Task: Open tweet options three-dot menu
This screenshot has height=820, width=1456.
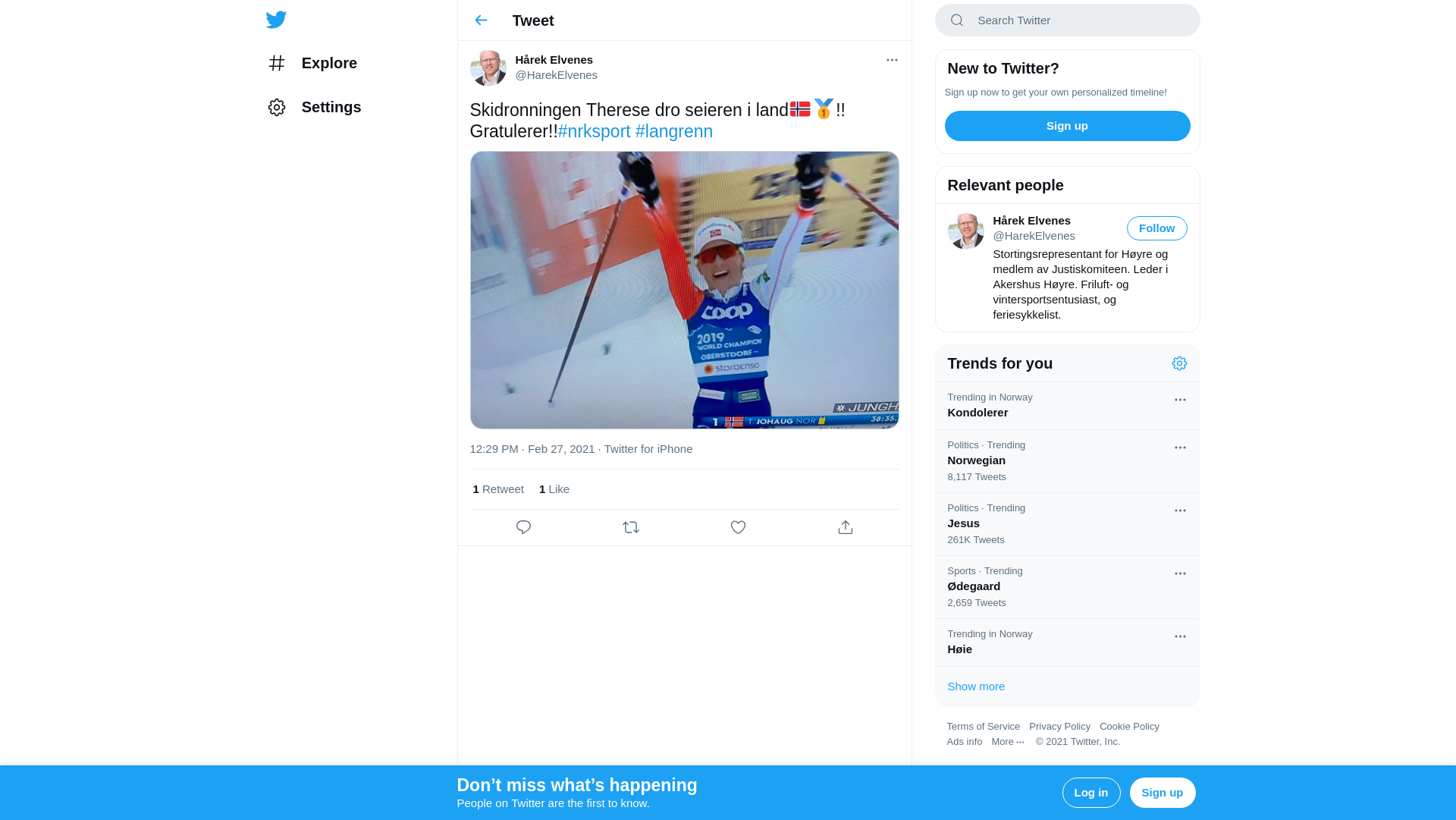Action: point(892,60)
